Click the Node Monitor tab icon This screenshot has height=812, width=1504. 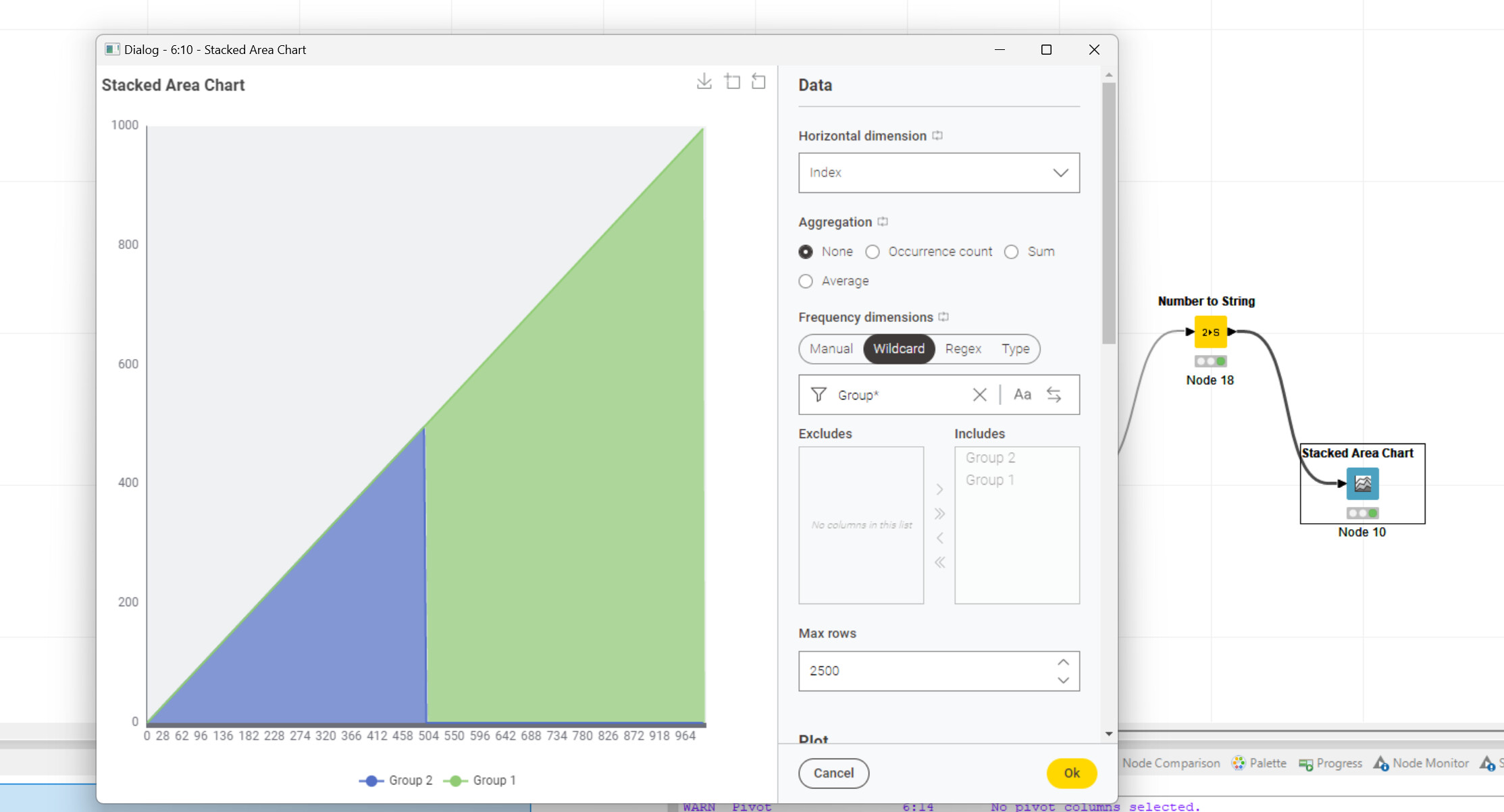[x=1381, y=763]
